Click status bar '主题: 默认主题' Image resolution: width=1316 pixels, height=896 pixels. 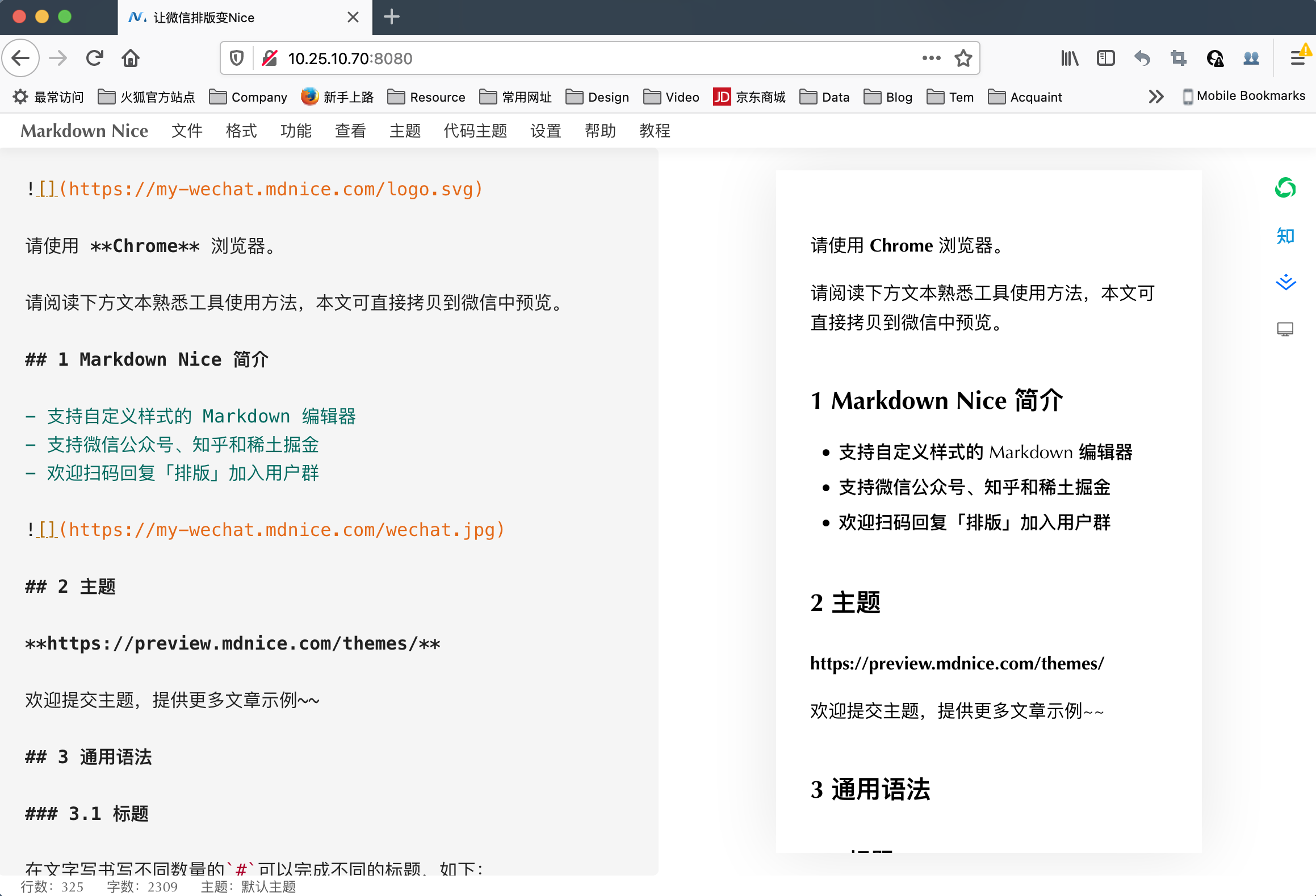(249, 886)
